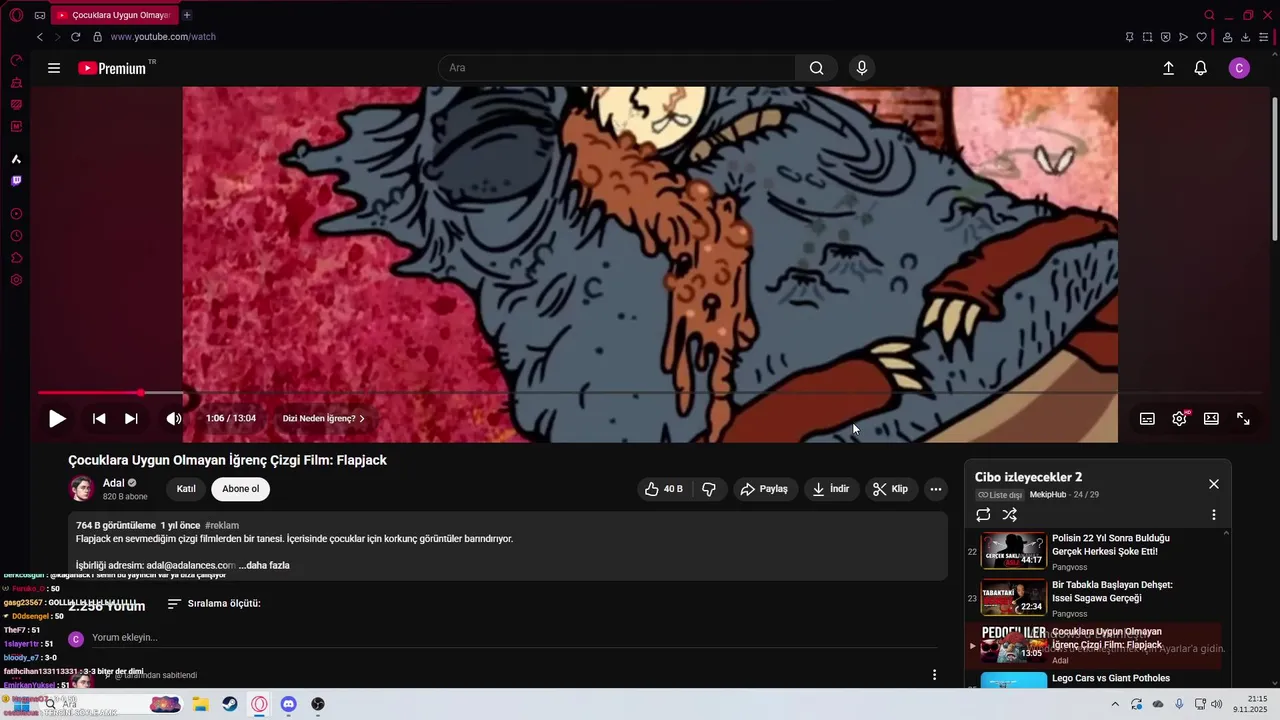
Task: Bookmark the page with heart icon
Action: point(1201,37)
